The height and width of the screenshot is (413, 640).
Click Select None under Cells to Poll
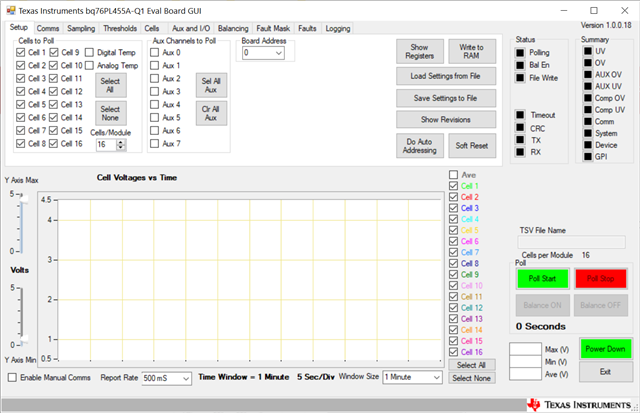[110, 113]
